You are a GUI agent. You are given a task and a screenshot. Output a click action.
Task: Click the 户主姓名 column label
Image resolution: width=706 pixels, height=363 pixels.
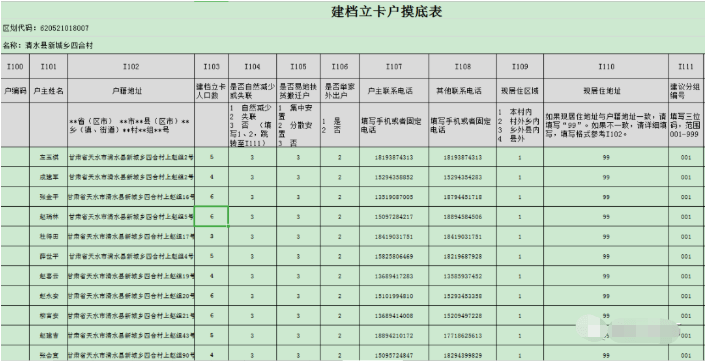49,91
